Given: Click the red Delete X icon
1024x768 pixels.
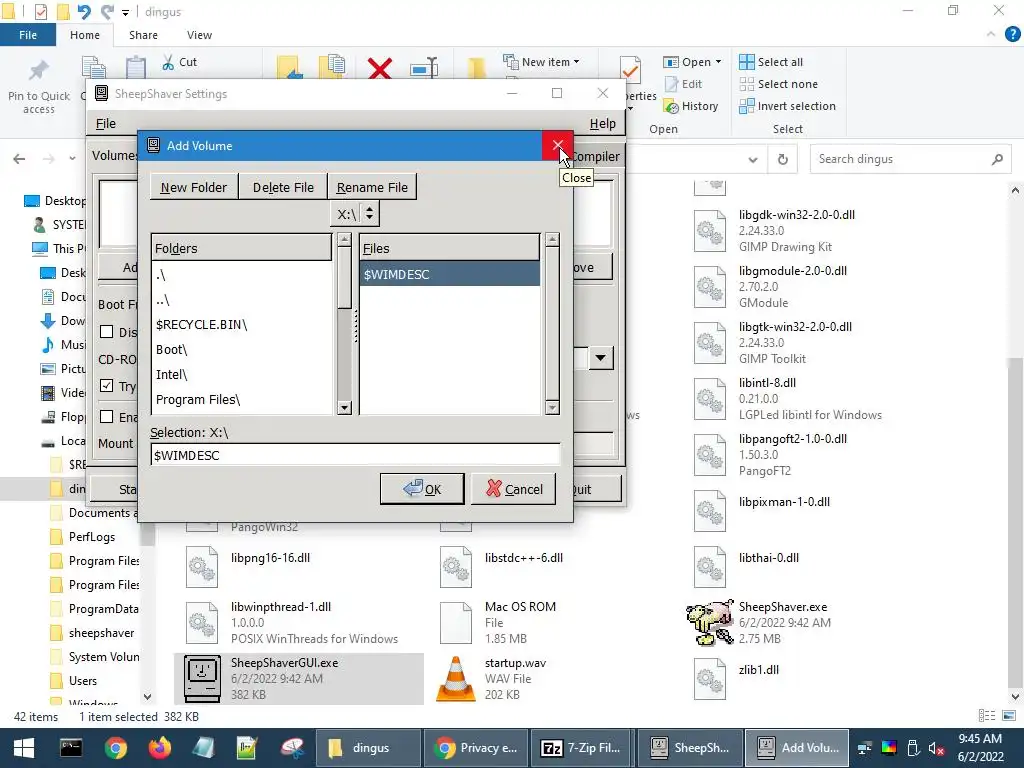Looking at the screenshot, I should pos(379,68).
